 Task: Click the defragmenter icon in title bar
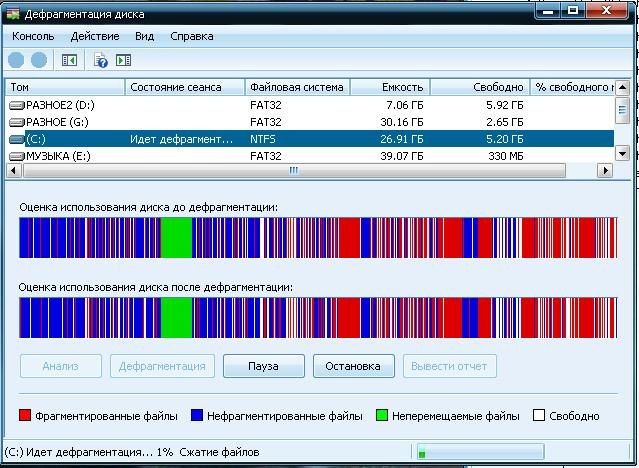pos(13,13)
